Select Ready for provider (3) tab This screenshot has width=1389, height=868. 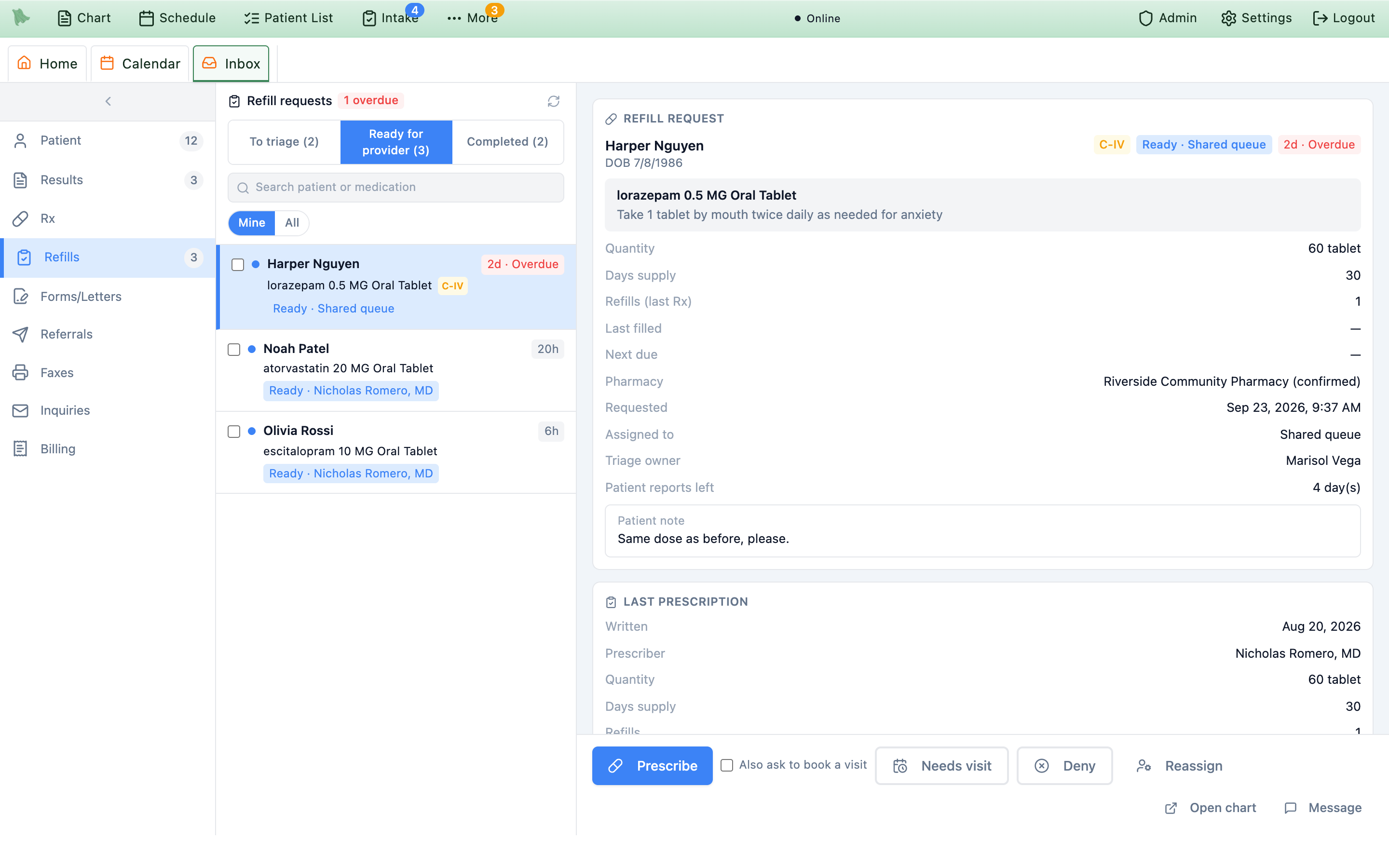pos(396,142)
